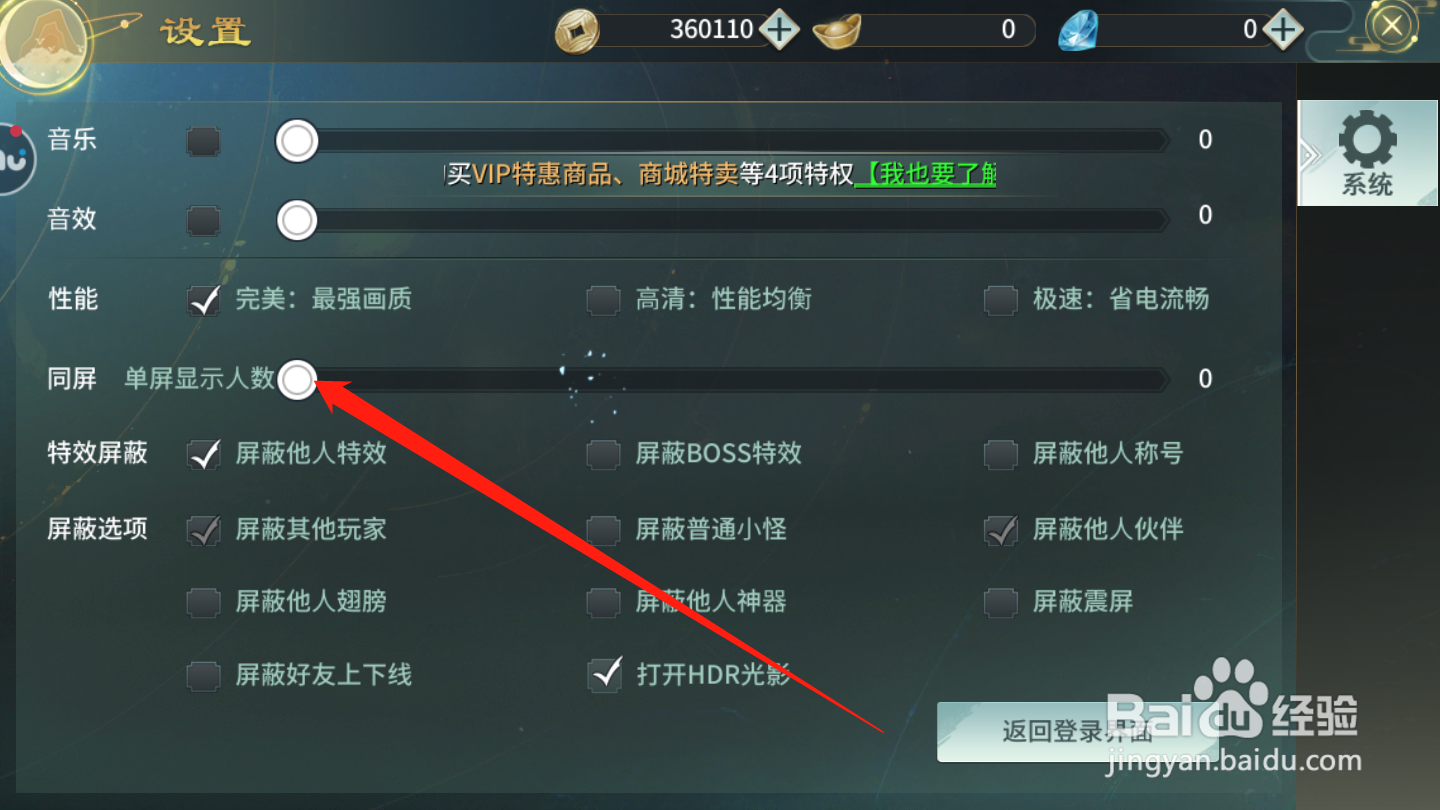Image resolution: width=1440 pixels, height=810 pixels.
Task: Click 返回登录界面 button
Action: (x=1078, y=732)
